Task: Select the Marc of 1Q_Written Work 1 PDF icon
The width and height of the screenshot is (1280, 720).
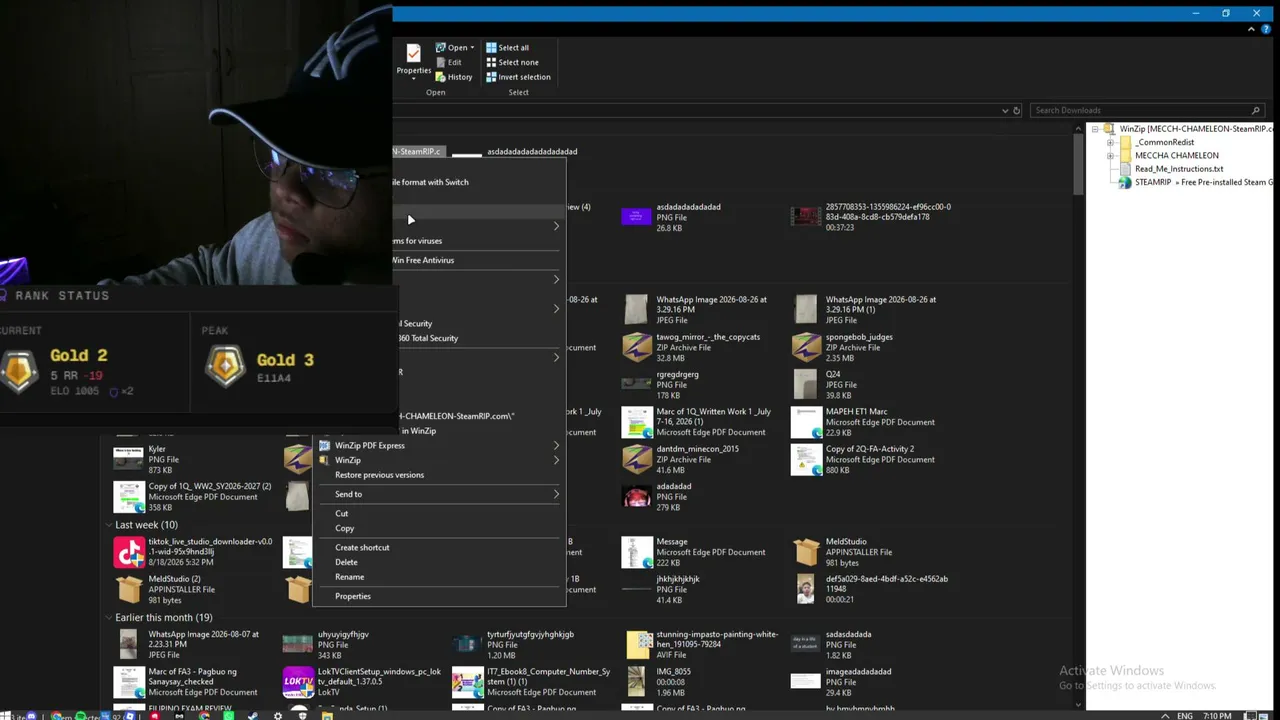Action: [637, 422]
